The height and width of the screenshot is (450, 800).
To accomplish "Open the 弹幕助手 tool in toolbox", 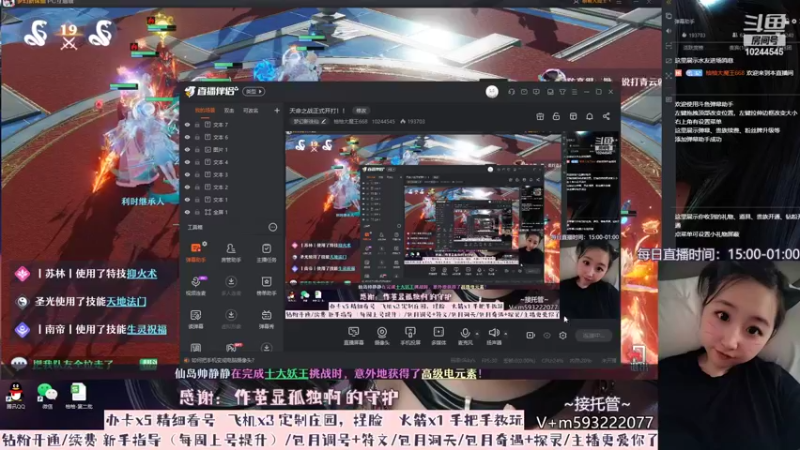I will tap(196, 252).
